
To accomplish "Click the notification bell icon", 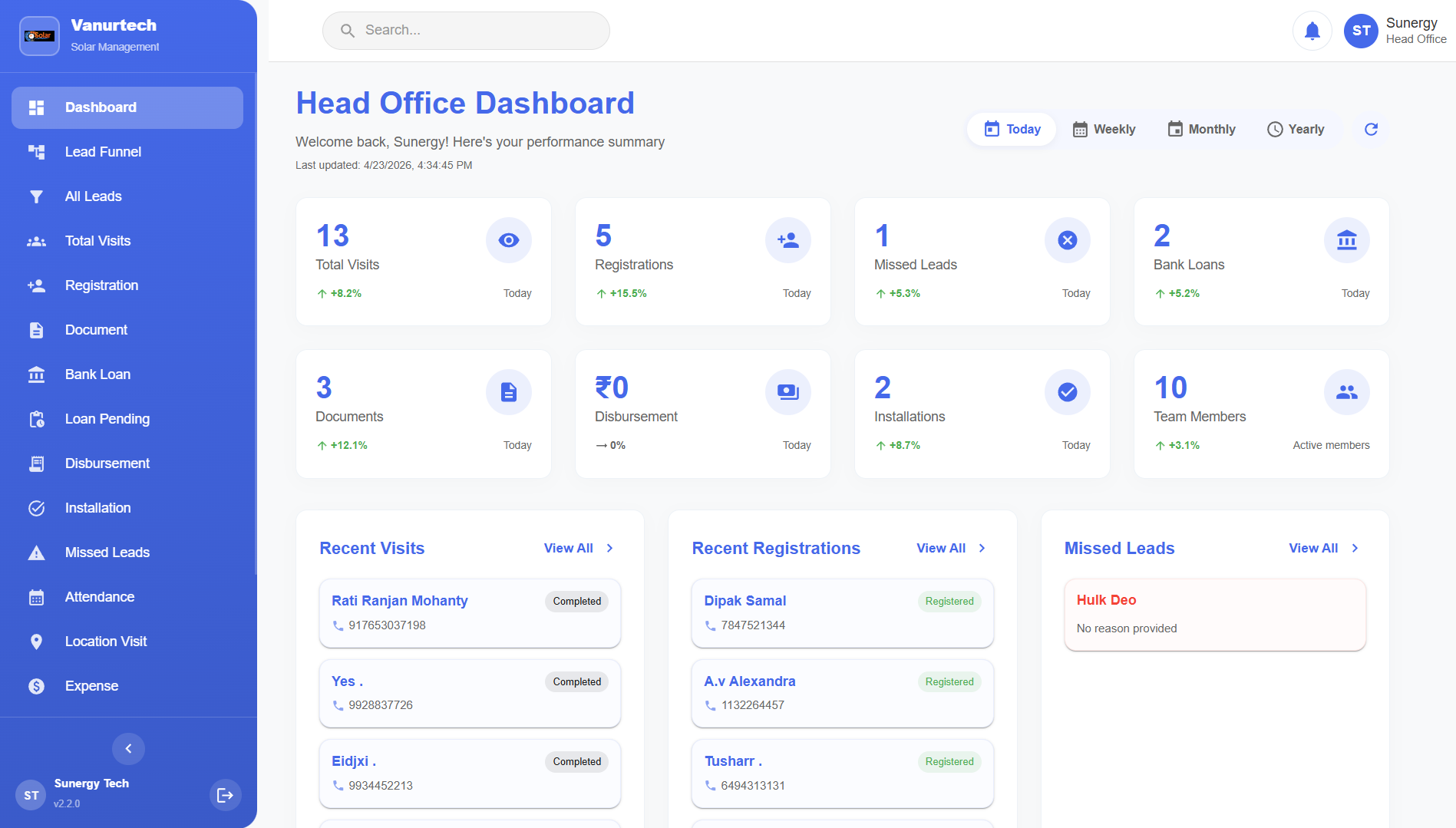I will pos(1312,31).
